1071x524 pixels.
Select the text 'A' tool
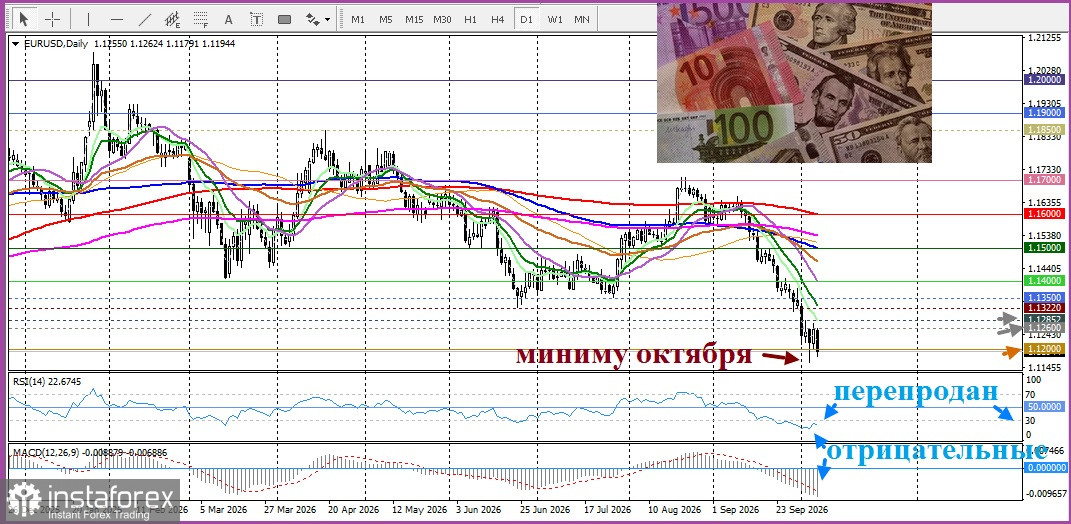coord(229,19)
